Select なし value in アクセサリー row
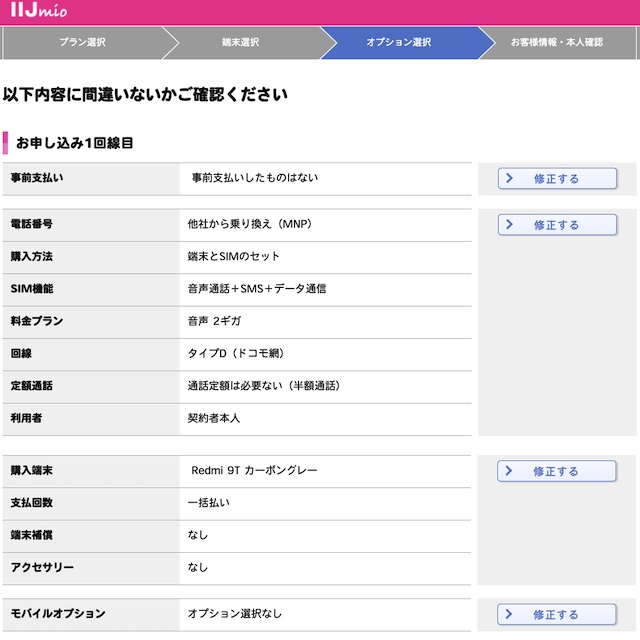640x640 pixels. (x=198, y=567)
